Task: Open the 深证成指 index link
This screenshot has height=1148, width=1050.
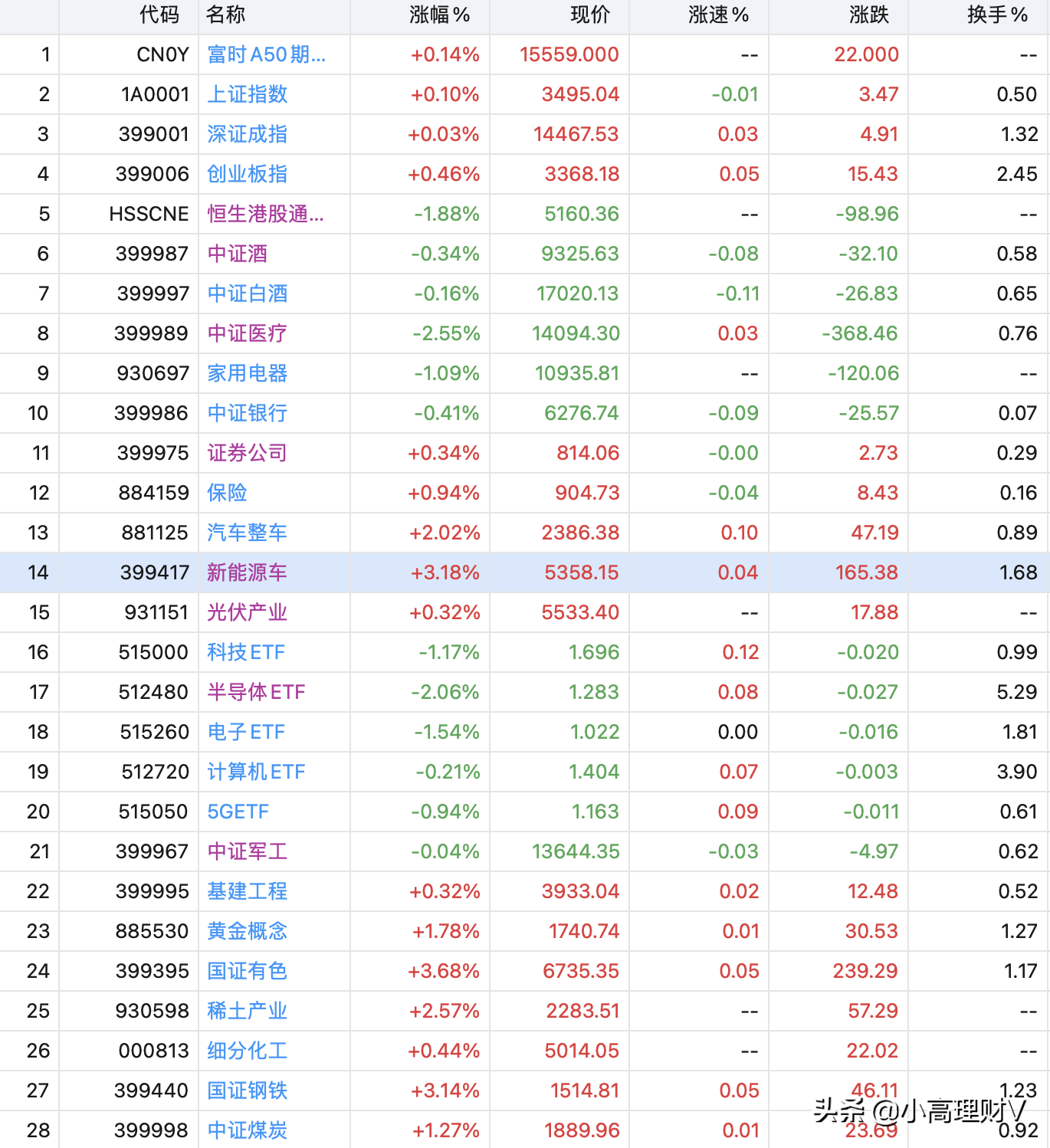Action: (247, 134)
